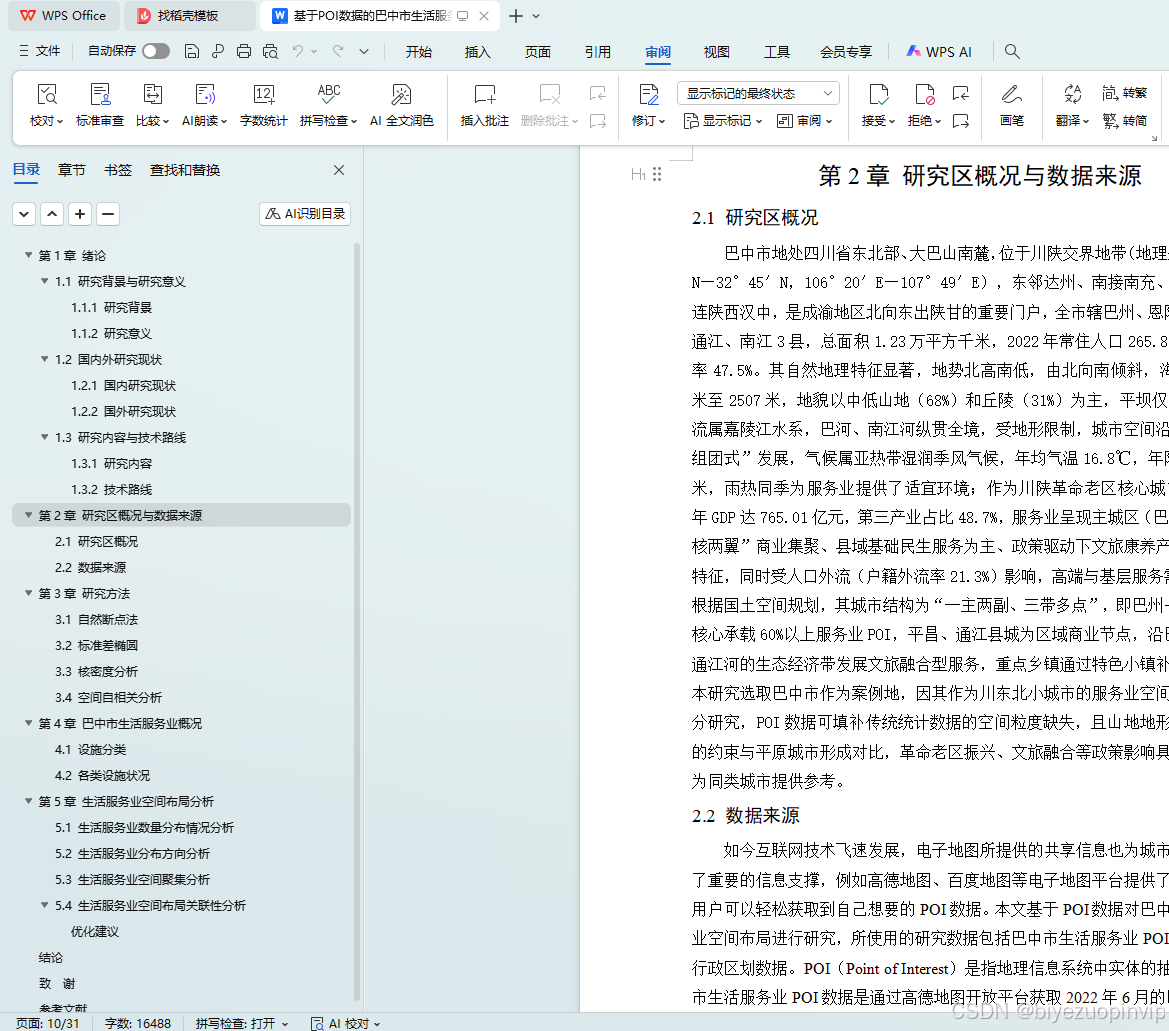This screenshot has height=1031, width=1169.
Task: Start AI朗读 read aloud
Action: tap(204, 105)
